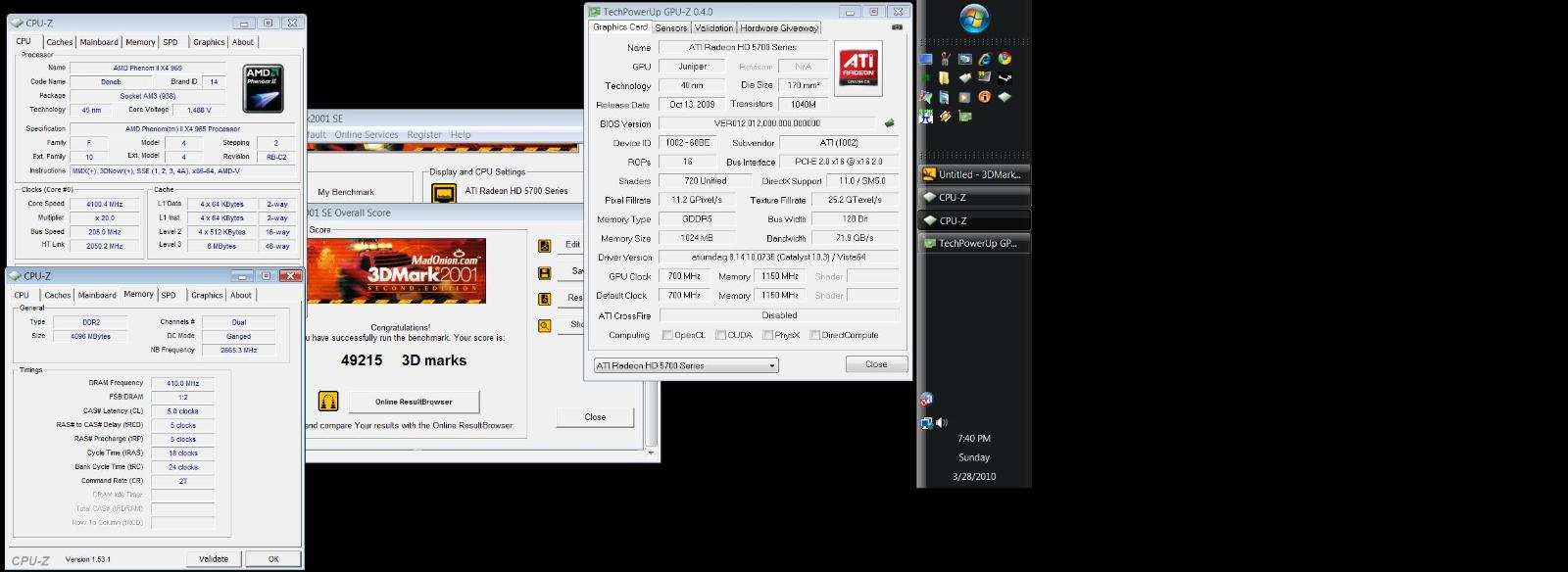Image resolution: width=1568 pixels, height=572 pixels.
Task: Click the GPU-Z screenshot camera icon
Action: pyautogui.click(x=897, y=27)
